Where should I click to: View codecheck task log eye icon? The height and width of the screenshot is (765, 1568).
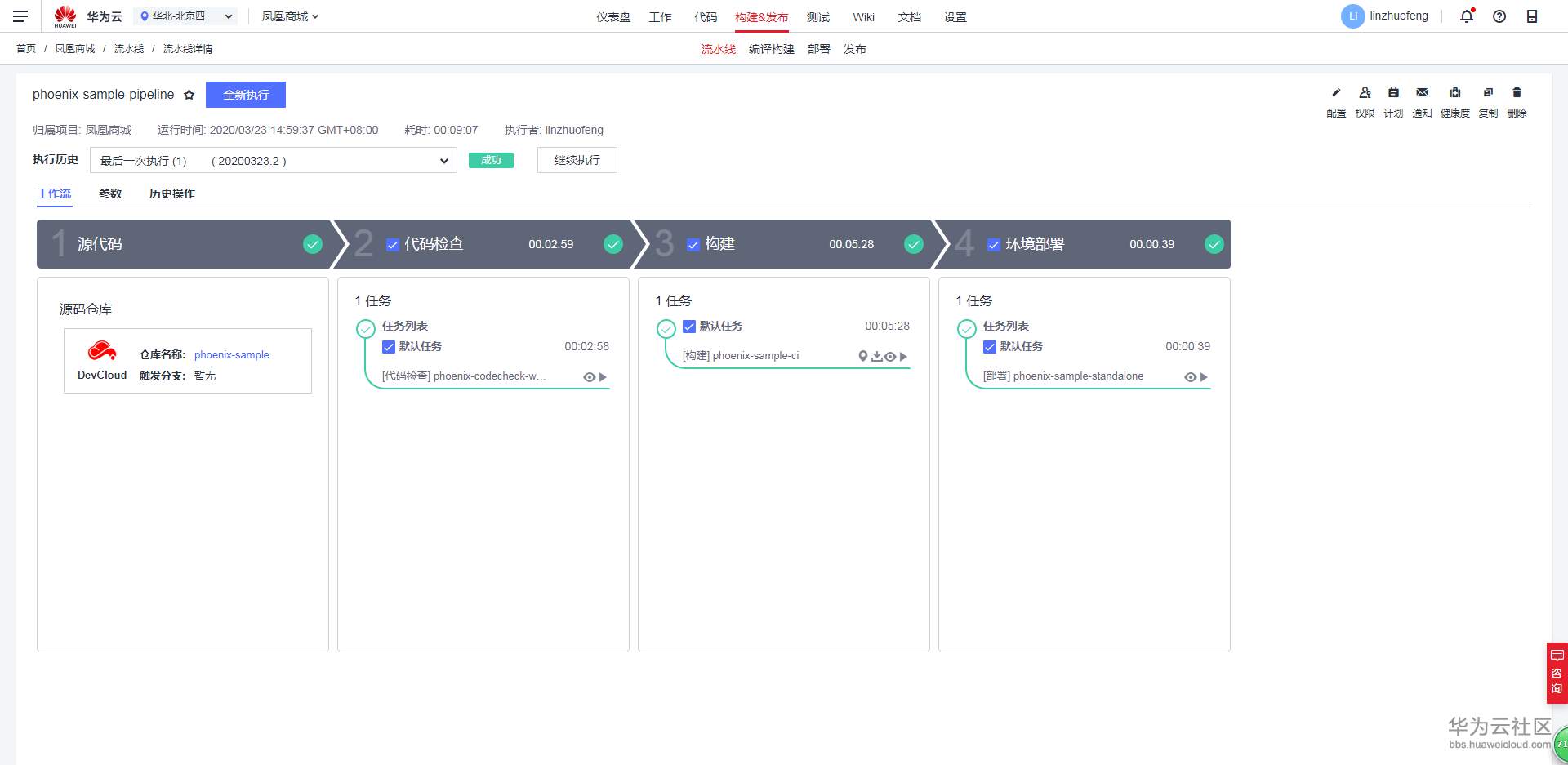pos(589,377)
